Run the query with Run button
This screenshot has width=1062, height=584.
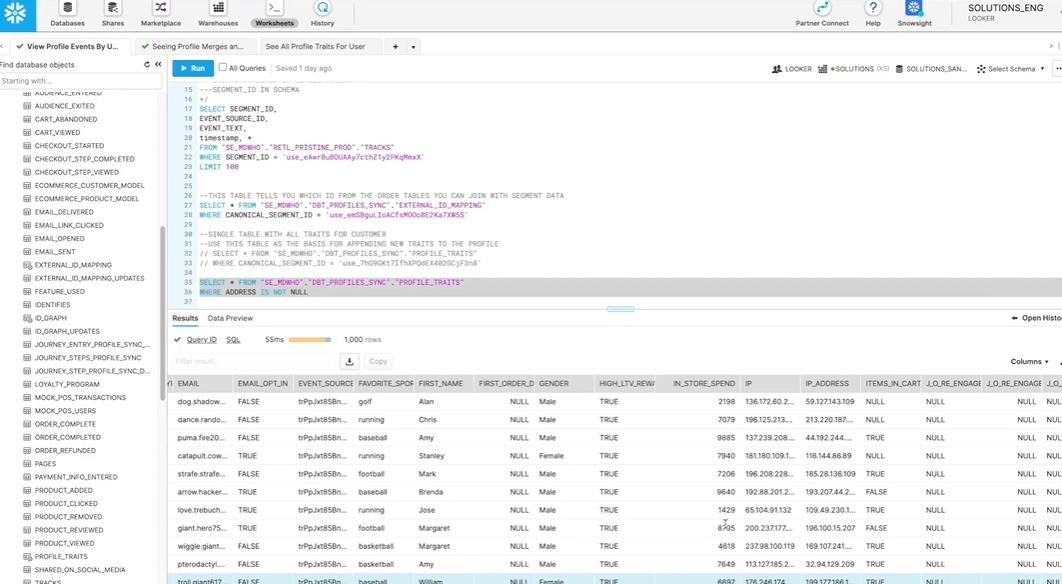click(x=193, y=68)
